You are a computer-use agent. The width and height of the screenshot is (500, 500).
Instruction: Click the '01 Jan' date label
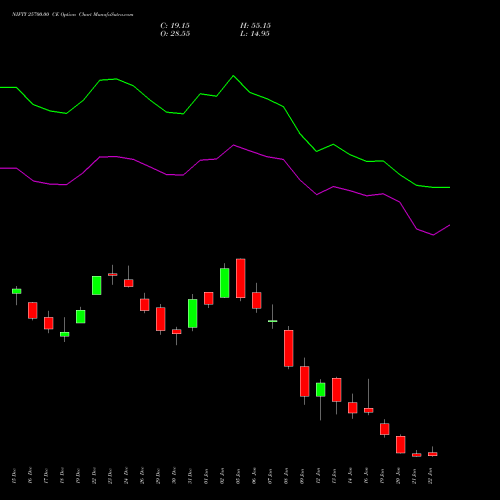206,476
